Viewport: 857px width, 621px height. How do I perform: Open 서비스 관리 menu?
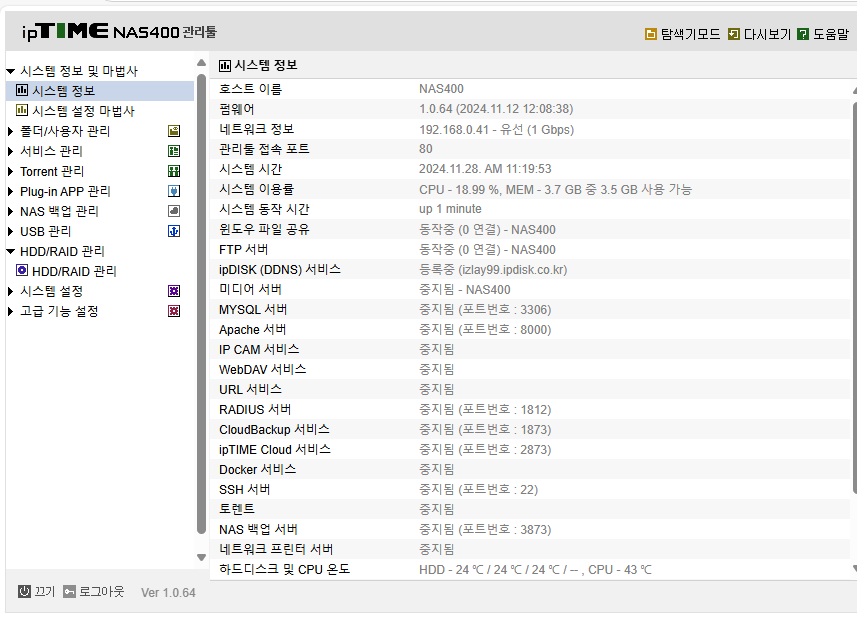51,151
